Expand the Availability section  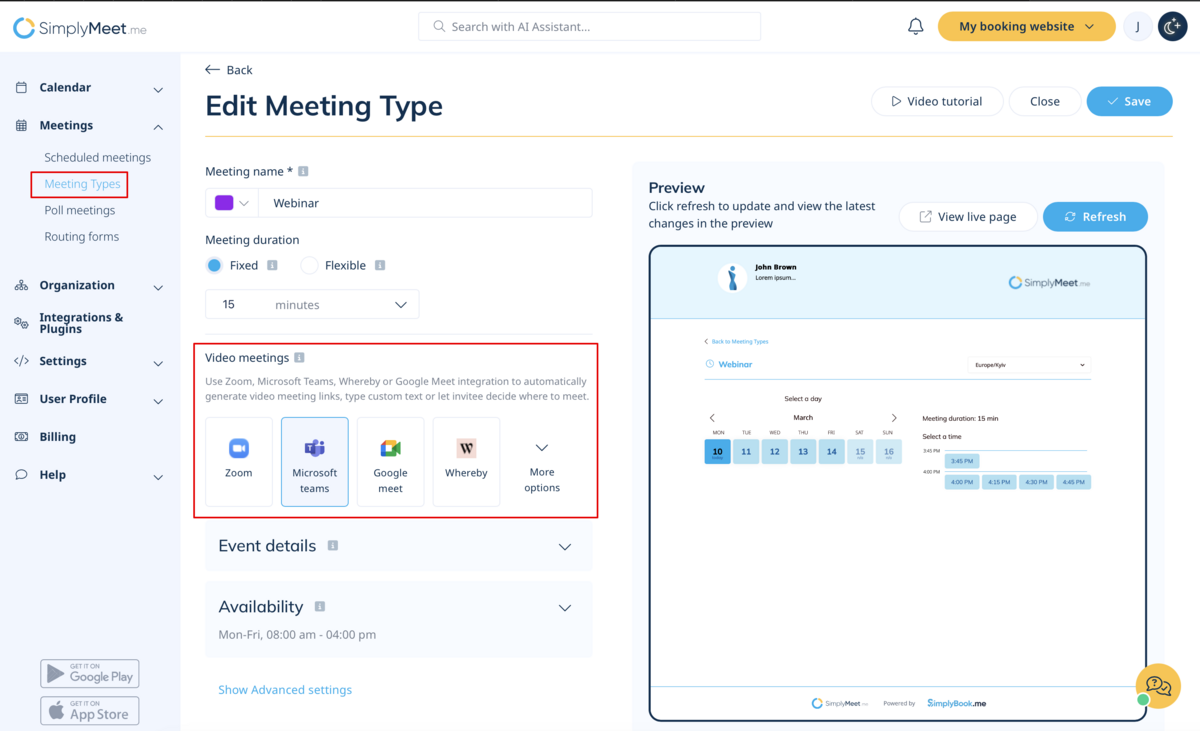(x=564, y=608)
